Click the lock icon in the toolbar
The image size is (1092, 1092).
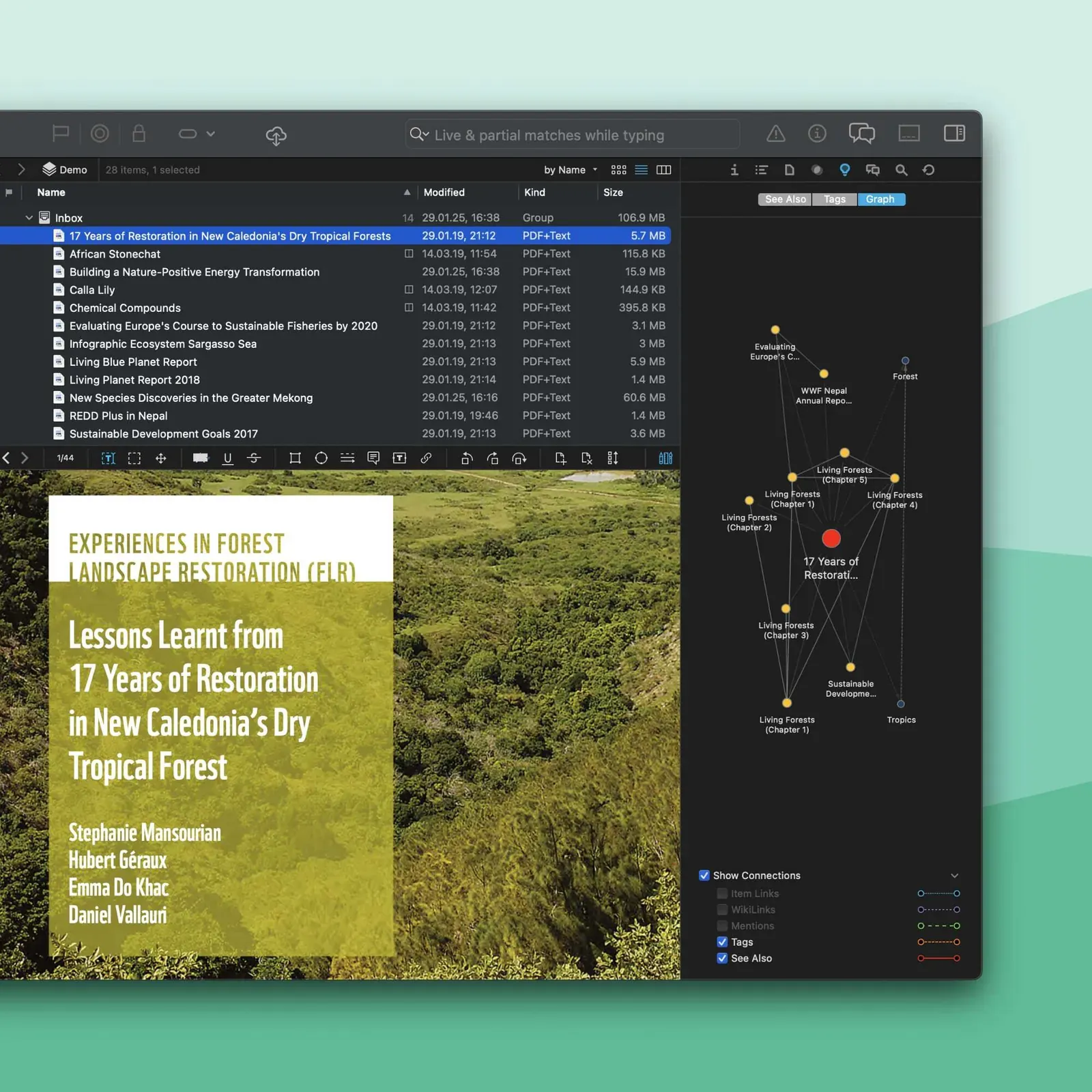(x=139, y=133)
